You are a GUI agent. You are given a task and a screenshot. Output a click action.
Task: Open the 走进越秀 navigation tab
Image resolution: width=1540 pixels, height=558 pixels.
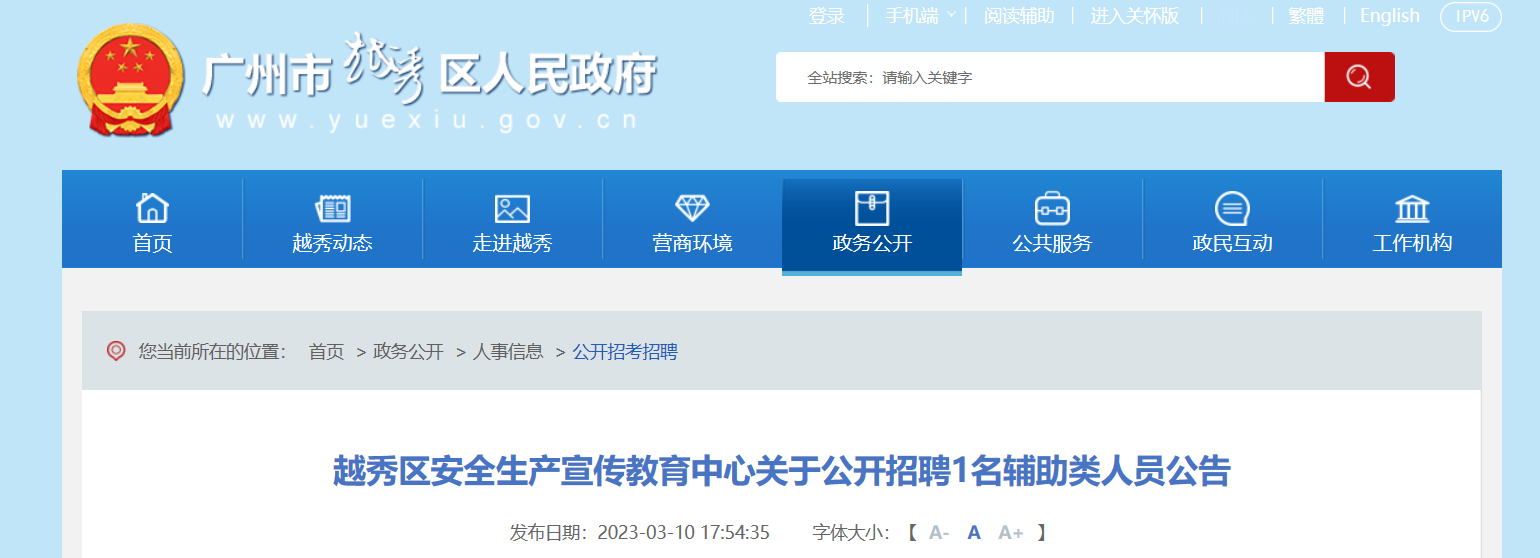coord(512,219)
